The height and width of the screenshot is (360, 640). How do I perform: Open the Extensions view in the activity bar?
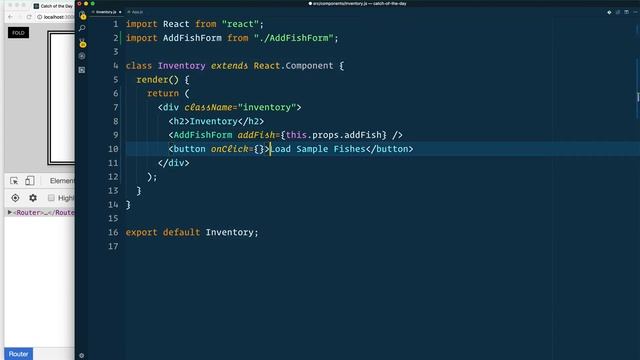[82, 70]
